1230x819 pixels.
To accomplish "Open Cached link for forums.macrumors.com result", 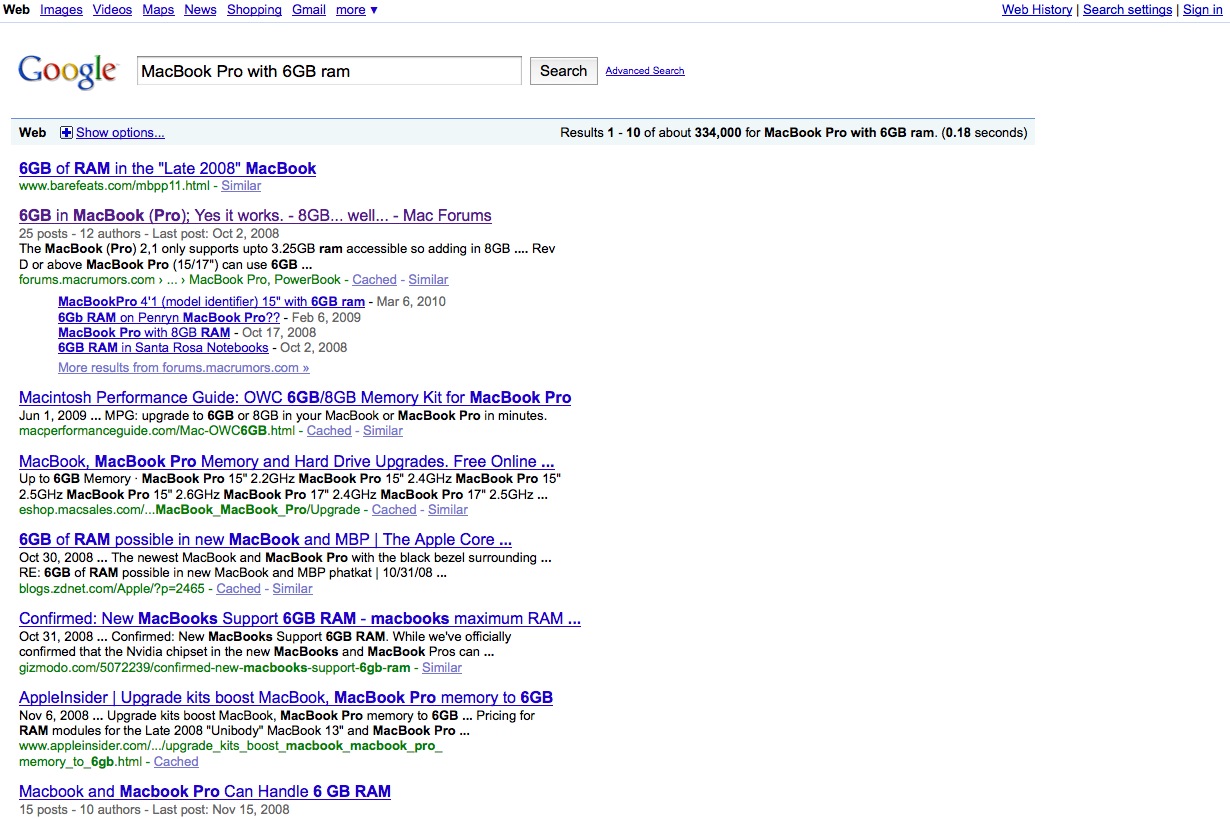I will tap(374, 280).
